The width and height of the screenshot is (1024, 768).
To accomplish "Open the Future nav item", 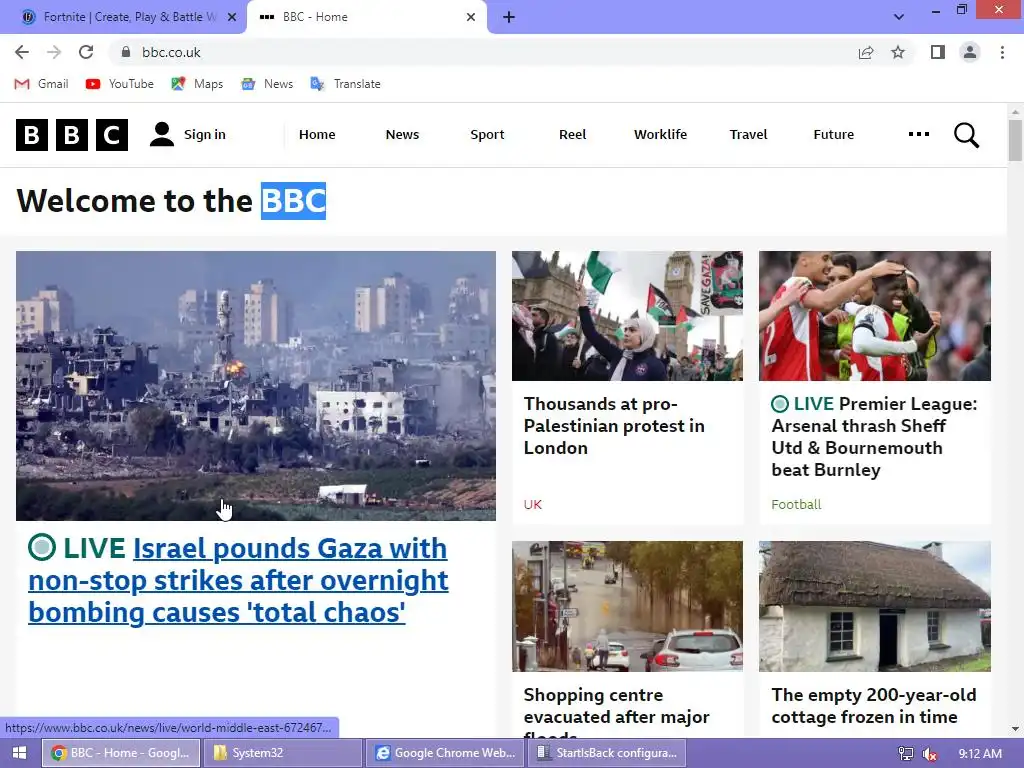I will click(x=833, y=135).
